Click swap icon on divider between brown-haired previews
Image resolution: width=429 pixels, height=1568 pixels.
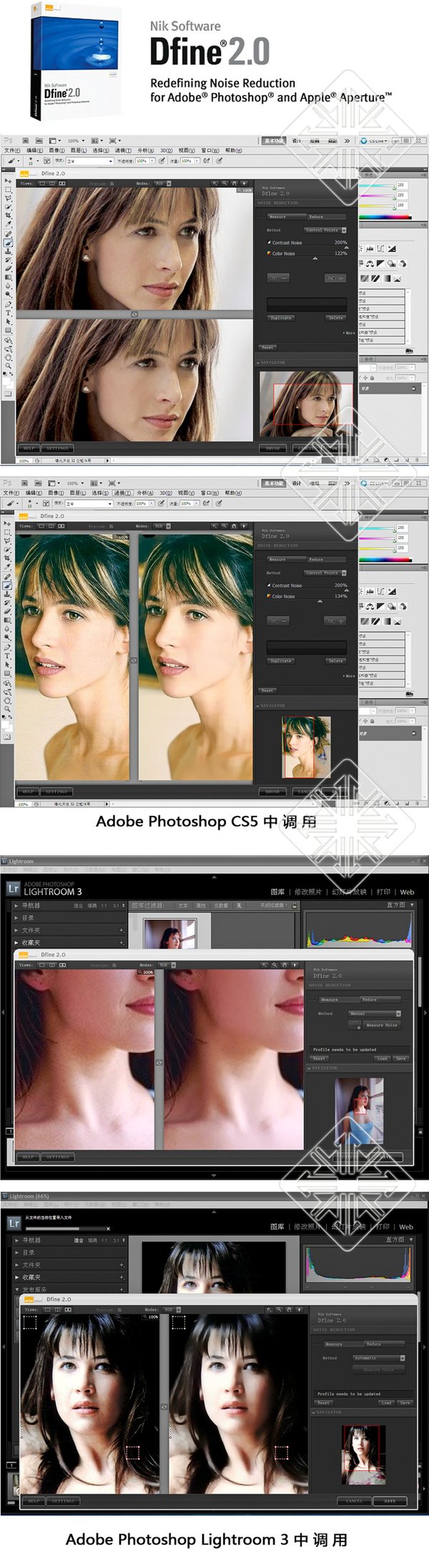click(134, 314)
